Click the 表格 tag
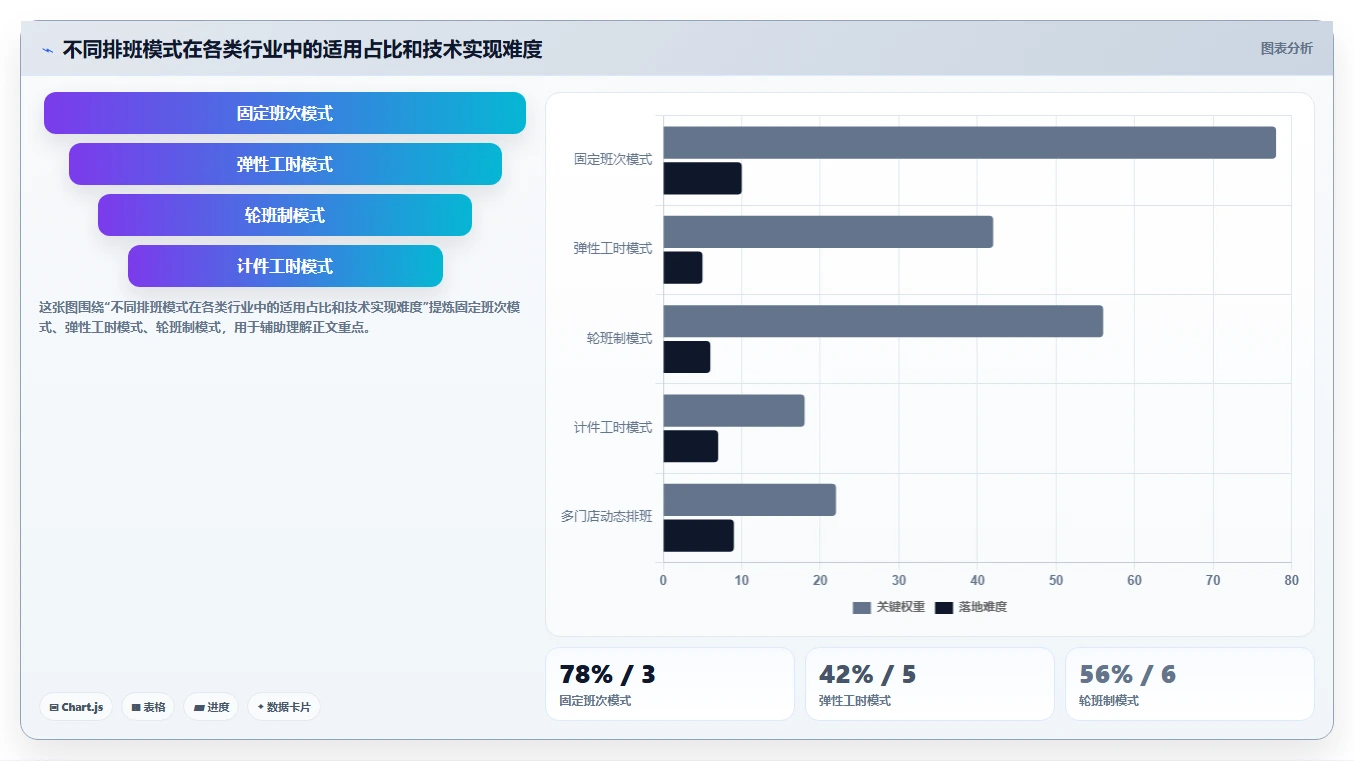This screenshot has height=761, width=1354. [x=148, y=707]
